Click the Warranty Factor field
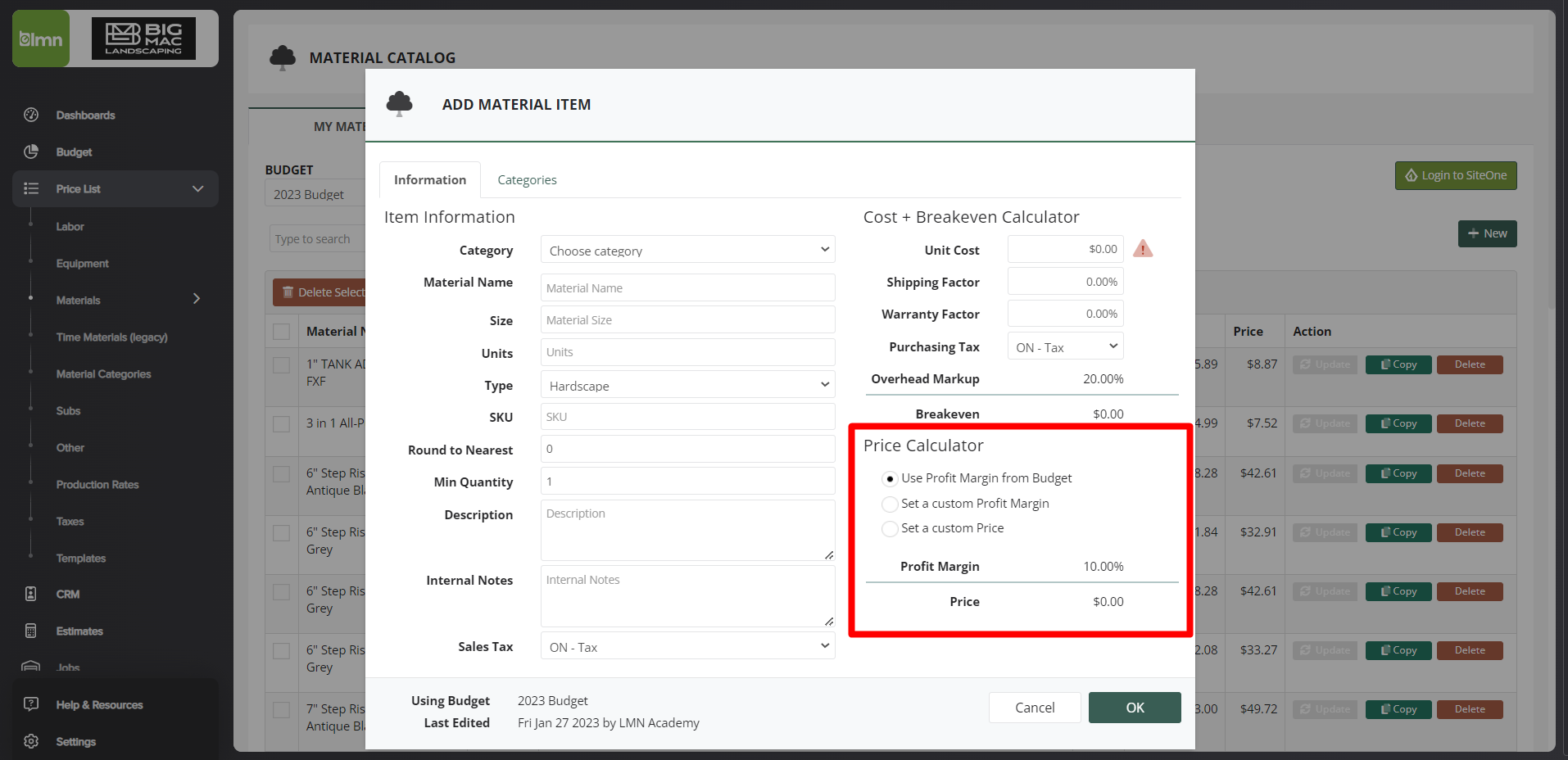Image resolution: width=1568 pixels, height=760 pixels. click(x=1065, y=314)
